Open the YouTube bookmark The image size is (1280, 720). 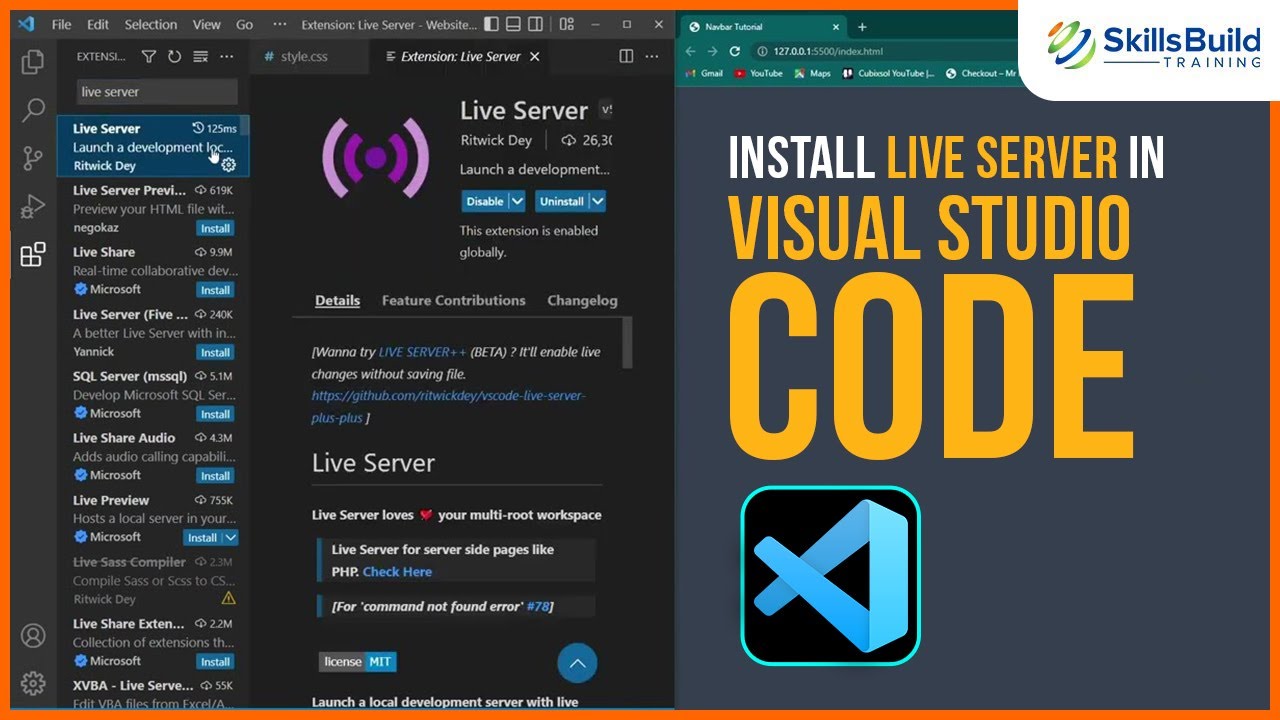click(758, 73)
